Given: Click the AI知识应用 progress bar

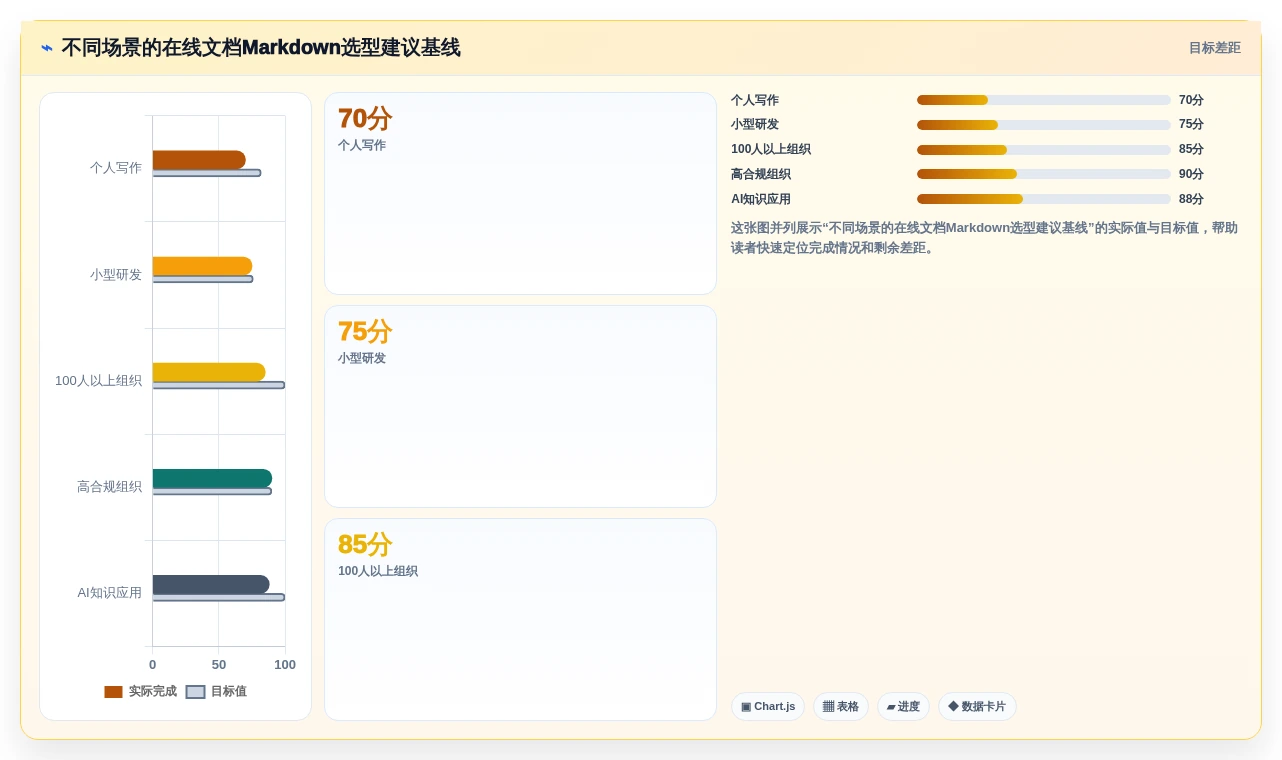Looking at the screenshot, I should coord(1043,199).
